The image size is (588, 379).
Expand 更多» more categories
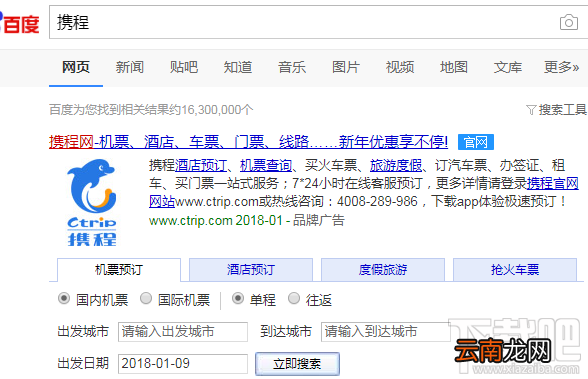tap(561, 67)
